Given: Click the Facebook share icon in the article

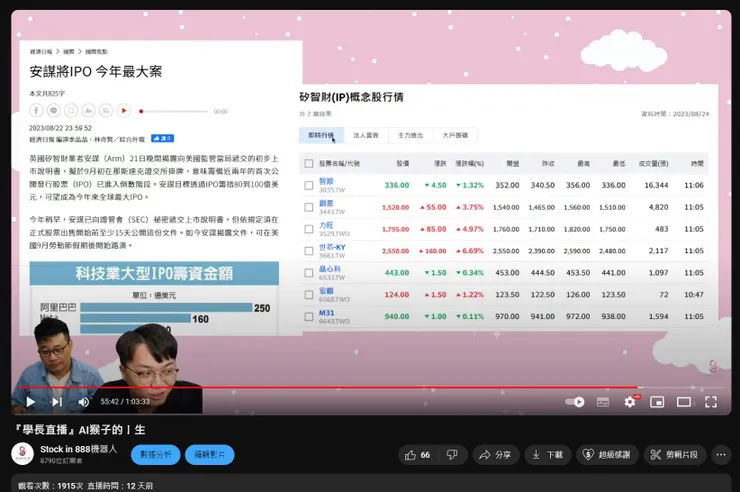Looking at the screenshot, I should pyautogui.click(x=36, y=110).
